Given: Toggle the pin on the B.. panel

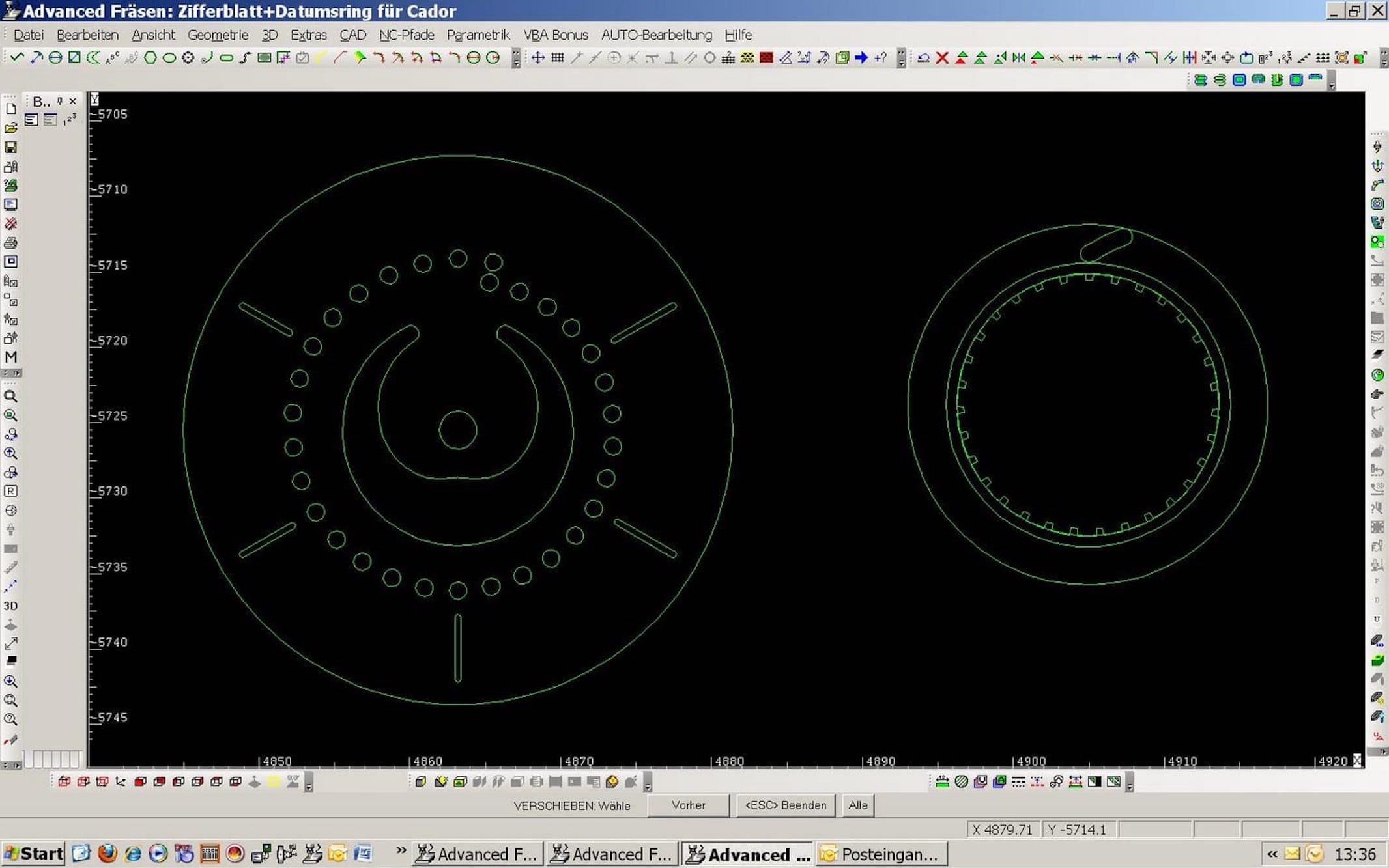Looking at the screenshot, I should (60, 101).
